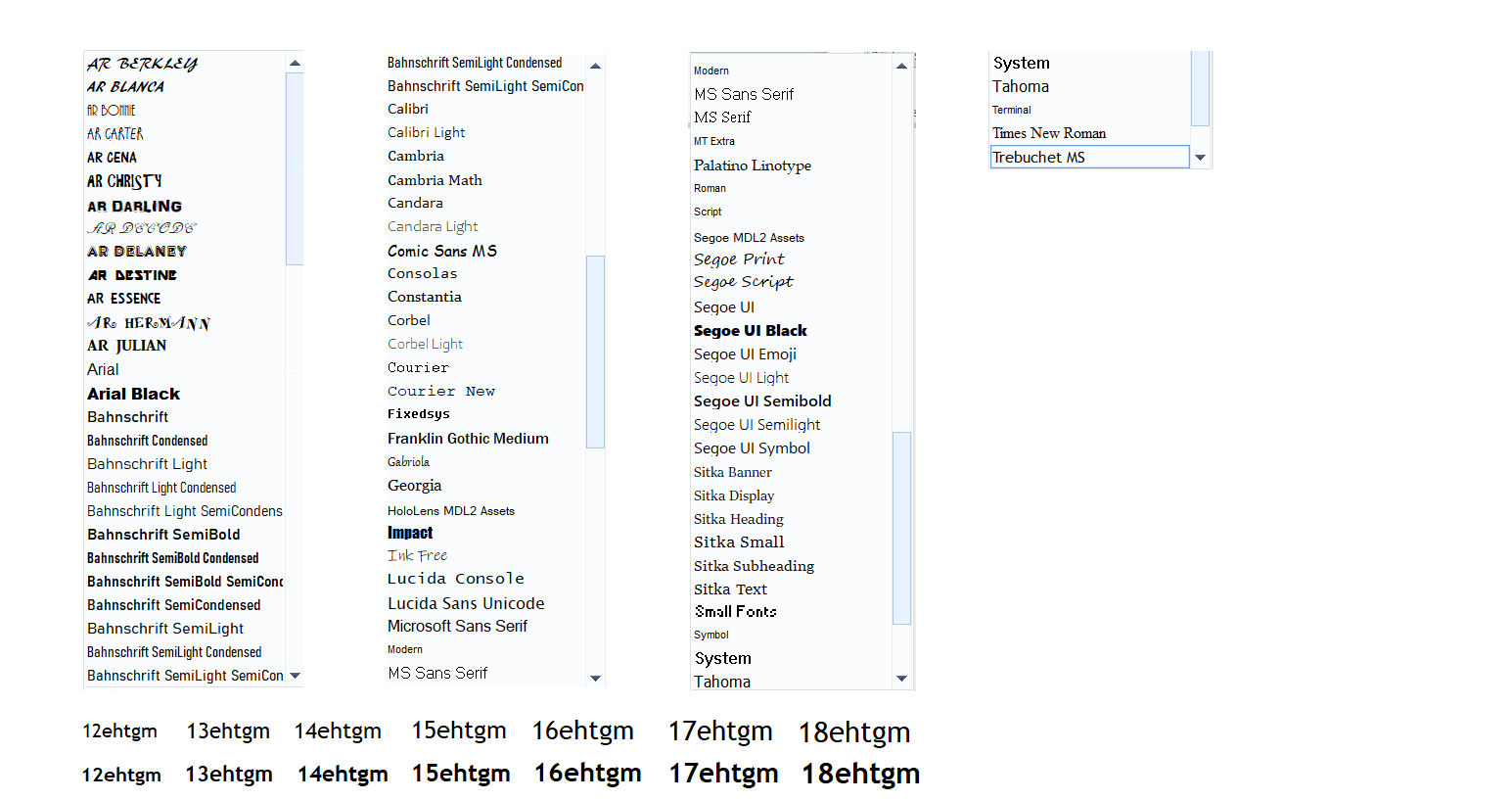1512x801 pixels.
Task: Open the Trebuchet MS font dropdown arrow
Action: coord(1200,158)
